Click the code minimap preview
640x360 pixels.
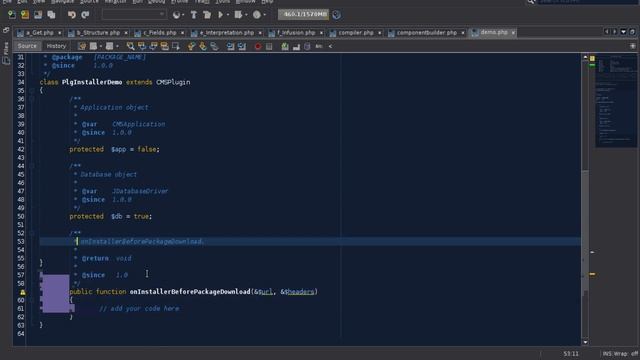click(x=616, y=100)
